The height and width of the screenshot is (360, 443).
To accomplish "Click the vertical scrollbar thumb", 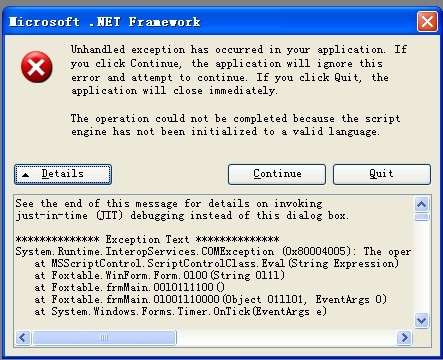I will pyautogui.click(x=422, y=217).
